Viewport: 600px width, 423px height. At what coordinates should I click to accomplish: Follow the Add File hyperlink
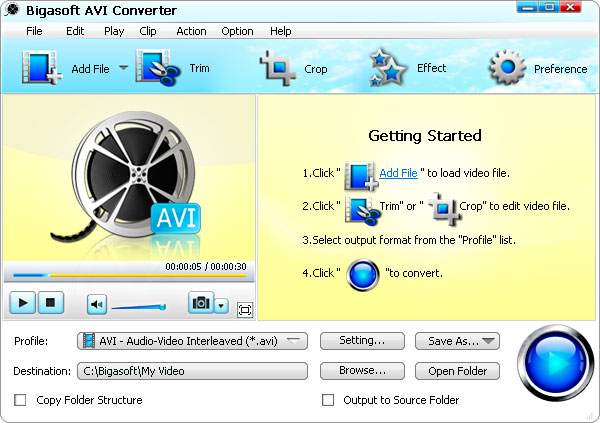coord(398,173)
